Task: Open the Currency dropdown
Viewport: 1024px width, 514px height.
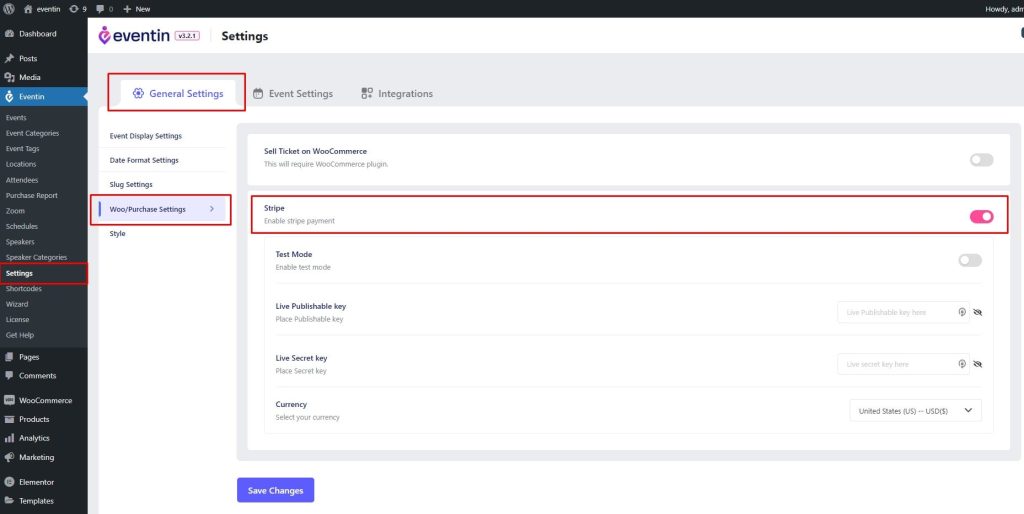Action: (916, 411)
